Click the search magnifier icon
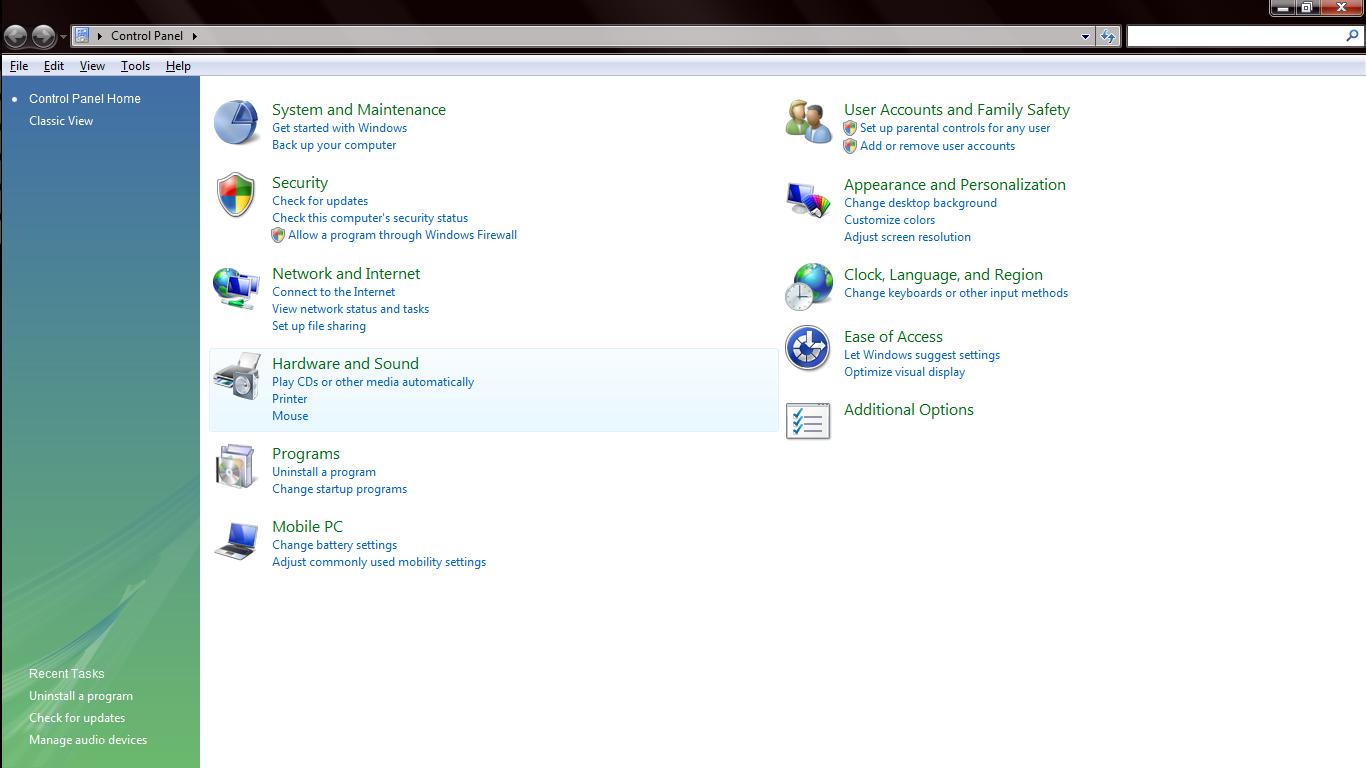The width and height of the screenshot is (1366, 768). click(x=1353, y=36)
